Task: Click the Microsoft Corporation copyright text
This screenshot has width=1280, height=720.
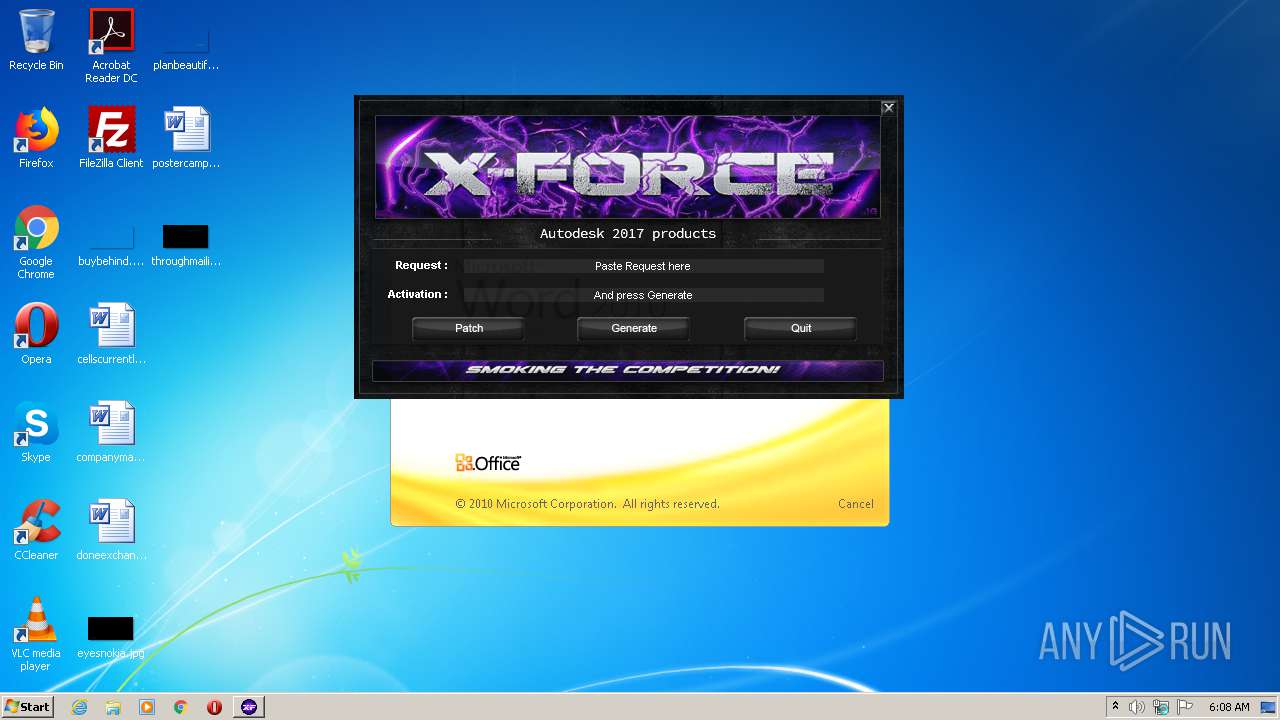Action: coord(587,504)
